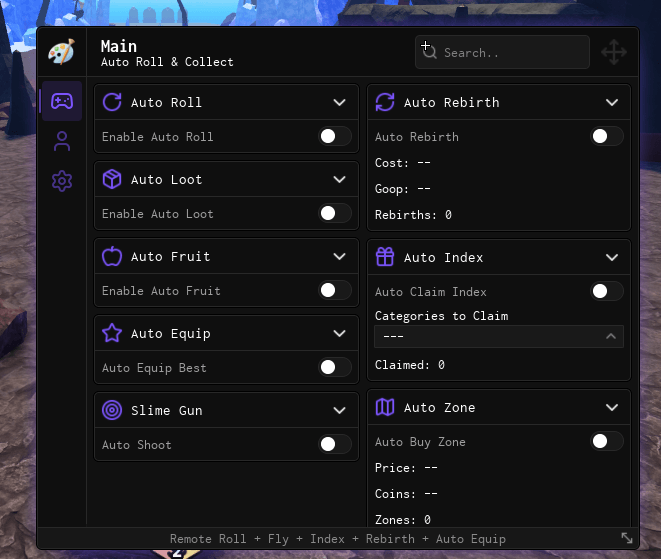The width and height of the screenshot is (661, 559).
Task: Click the Coins: -- value text
Action: [406, 494]
